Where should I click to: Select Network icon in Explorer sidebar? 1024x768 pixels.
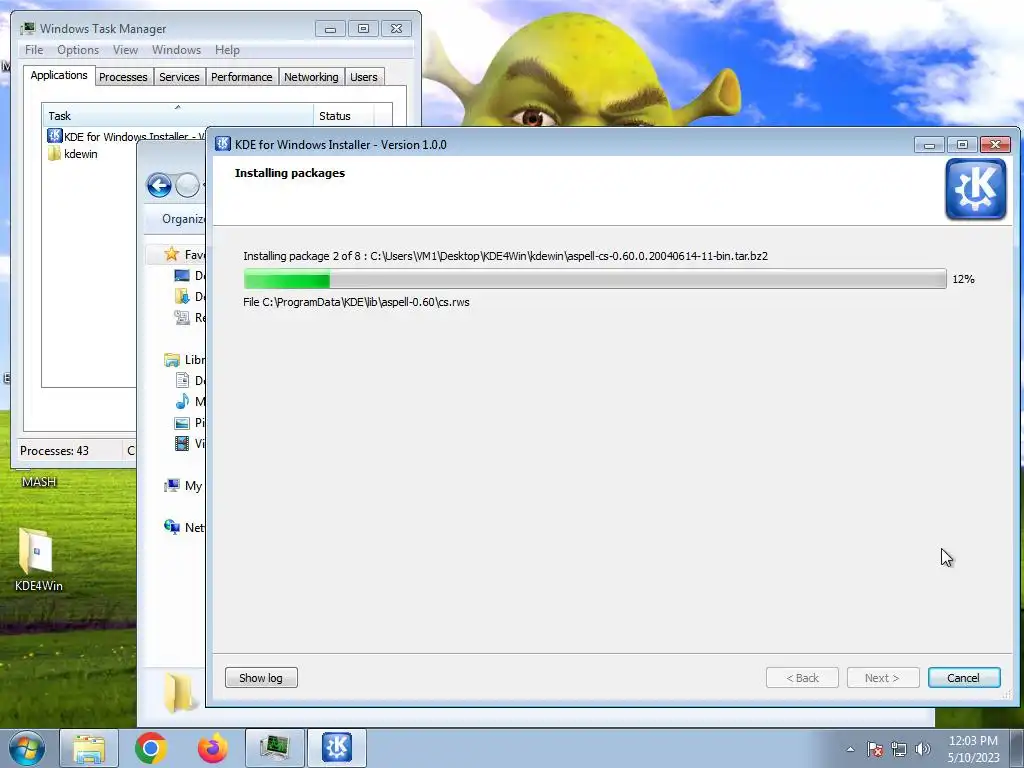pos(172,527)
